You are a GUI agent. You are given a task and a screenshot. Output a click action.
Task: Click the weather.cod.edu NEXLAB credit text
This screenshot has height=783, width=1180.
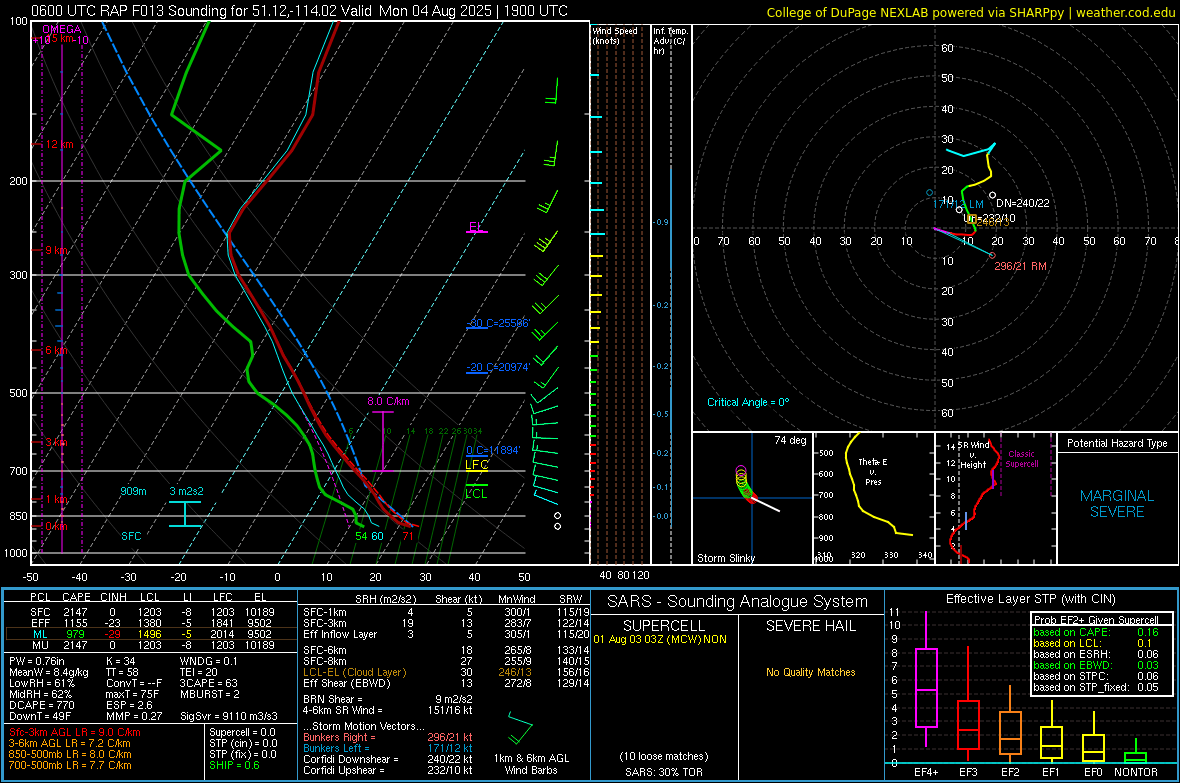[971, 12]
